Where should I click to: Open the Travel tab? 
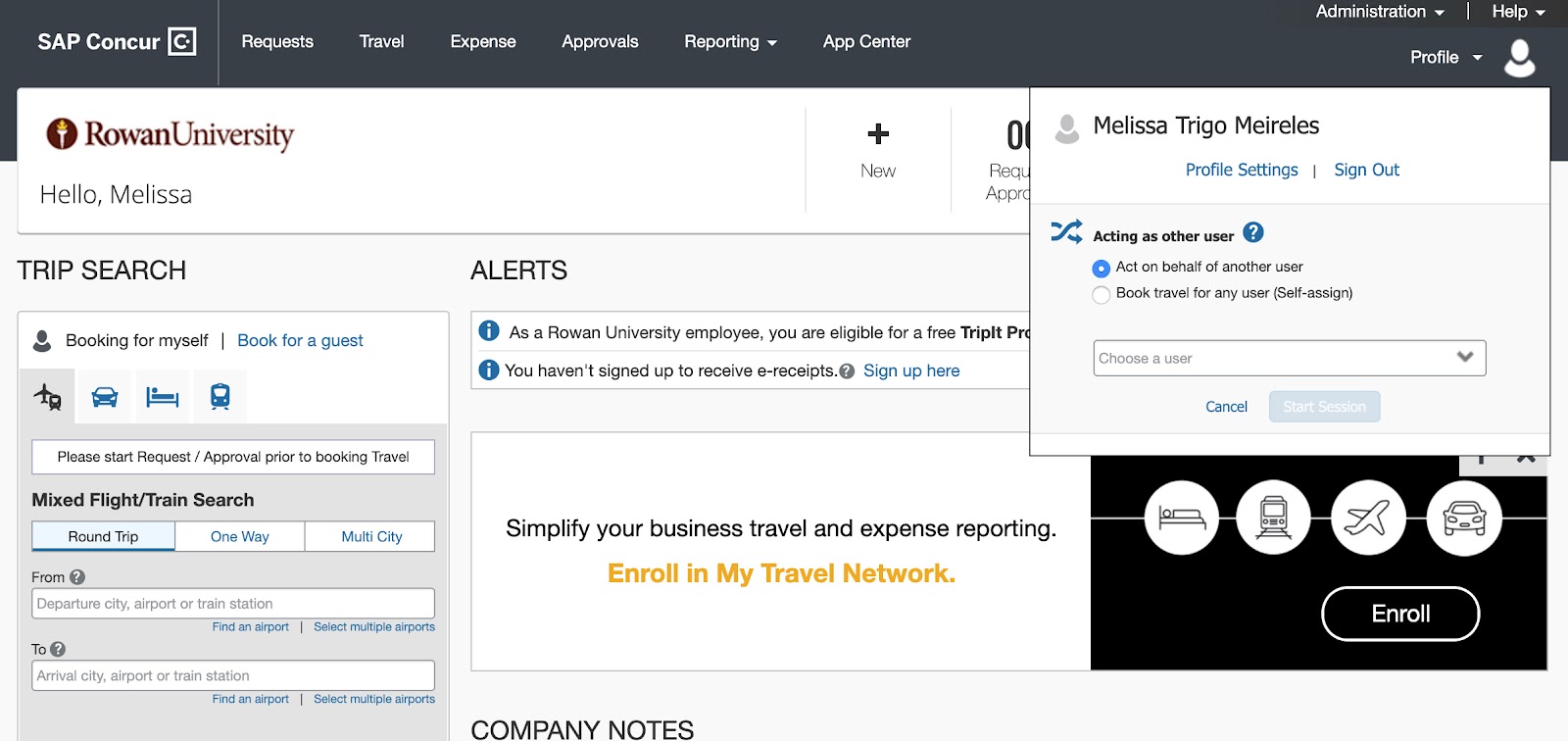381,41
